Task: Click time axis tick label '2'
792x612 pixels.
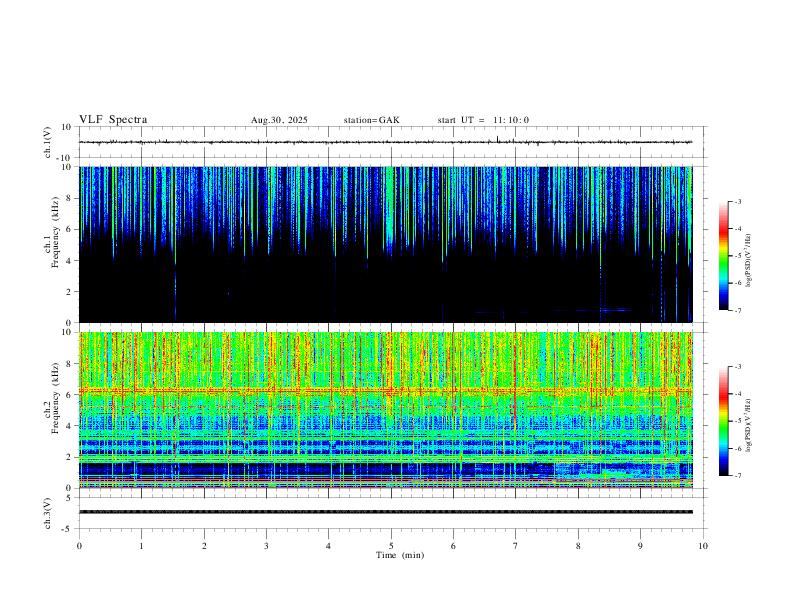Action: tap(204, 546)
